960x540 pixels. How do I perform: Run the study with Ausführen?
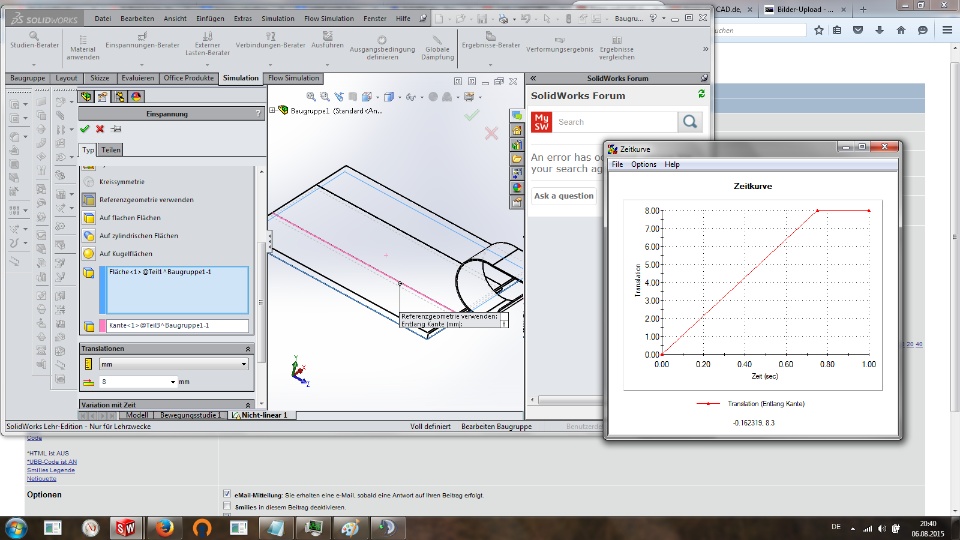(328, 40)
